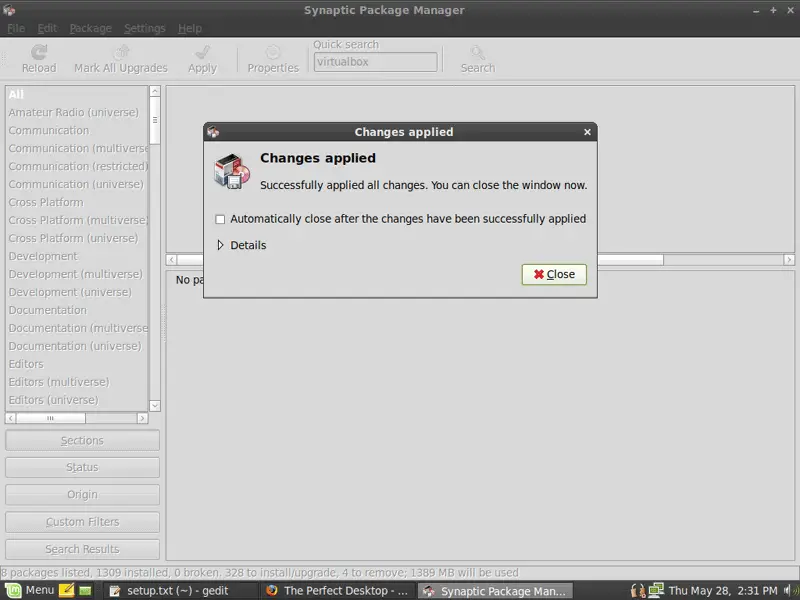Click the clock showing Thu May 28

pyautogui.click(x=723, y=591)
